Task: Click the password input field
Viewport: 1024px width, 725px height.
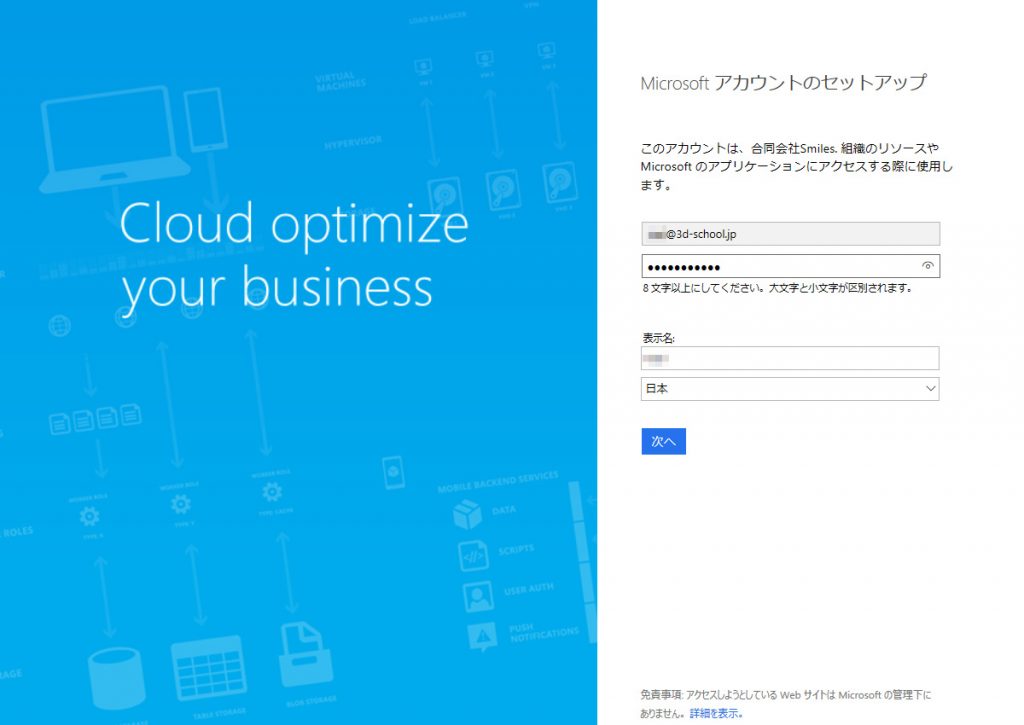Action: (x=790, y=266)
